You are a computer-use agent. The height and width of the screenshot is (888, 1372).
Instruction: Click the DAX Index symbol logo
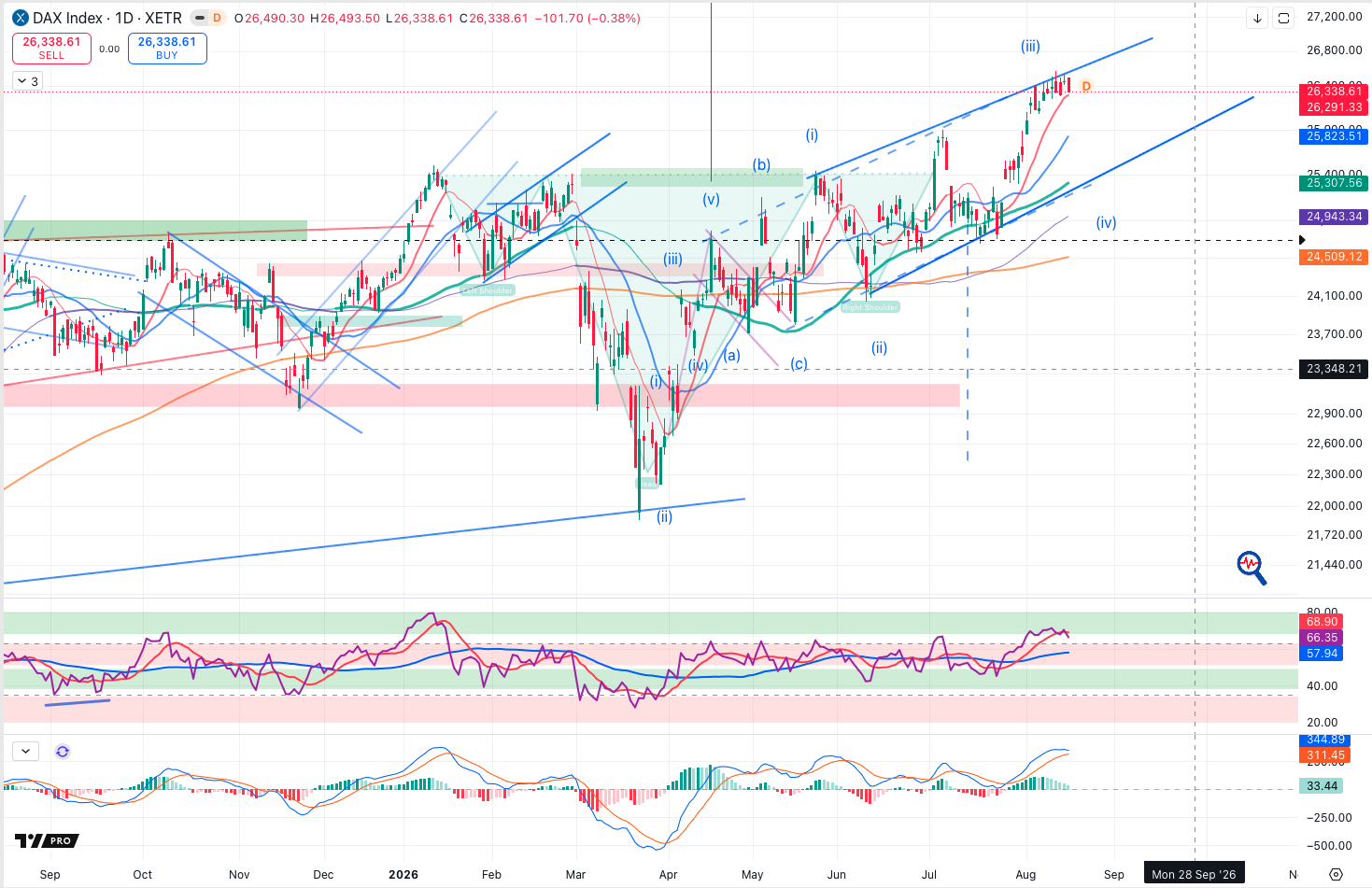pos(21,18)
